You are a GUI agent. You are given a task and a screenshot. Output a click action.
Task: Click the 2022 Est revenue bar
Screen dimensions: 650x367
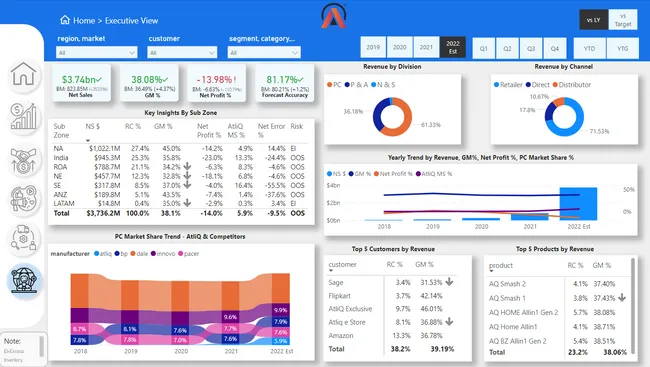point(578,204)
